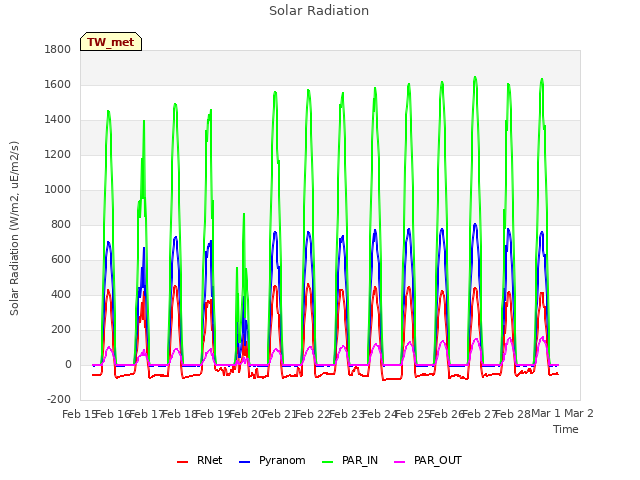The image size is (640, 480).
Task: Click the Feb 24 x-axis date label
Action: click(380, 414)
